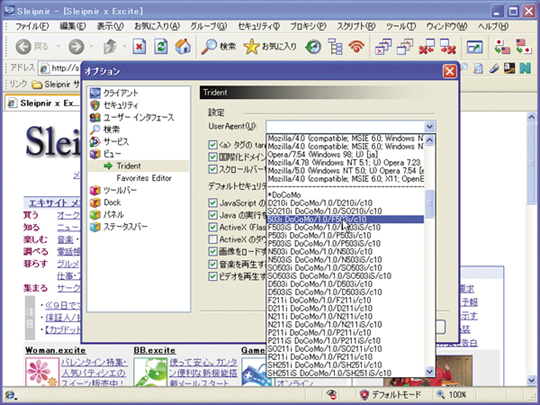Switch to Sleipnir x Ex... page tab

click(x=43, y=103)
